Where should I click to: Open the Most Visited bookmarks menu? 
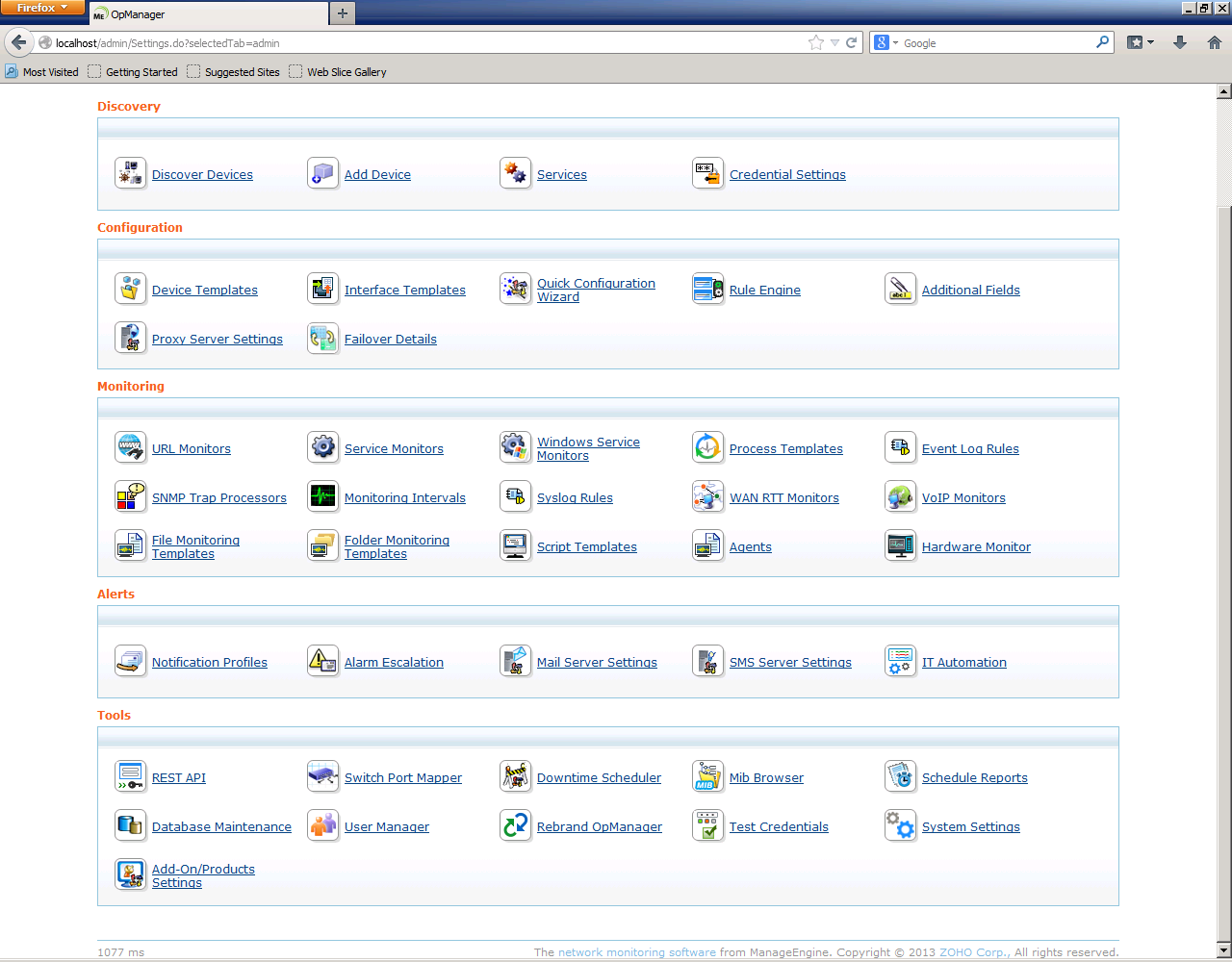[41, 72]
